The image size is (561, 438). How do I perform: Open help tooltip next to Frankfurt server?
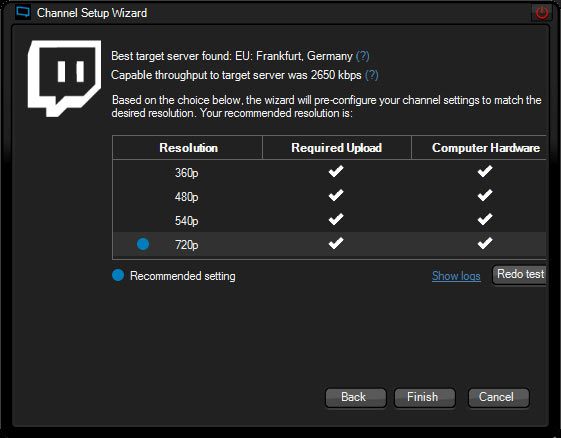(363, 56)
